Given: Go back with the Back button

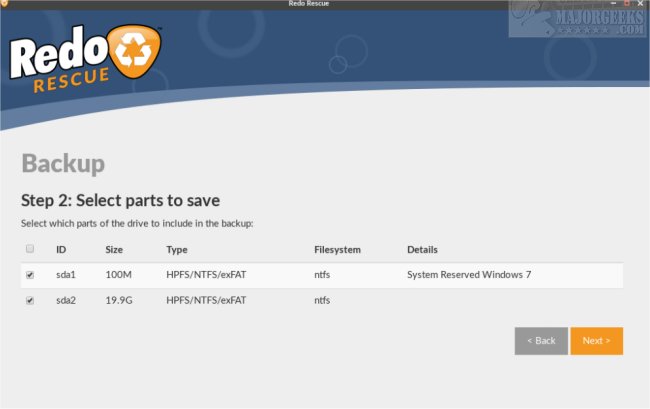Looking at the screenshot, I should [x=541, y=341].
